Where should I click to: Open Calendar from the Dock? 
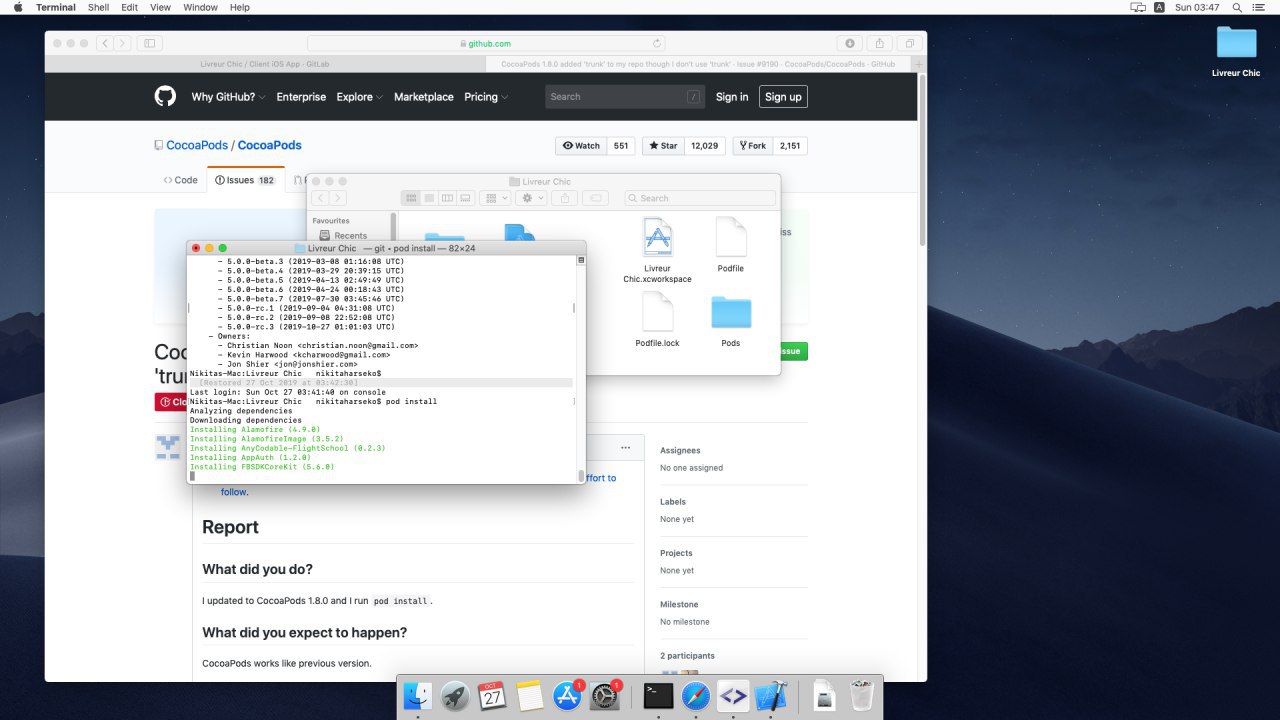(492, 696)
